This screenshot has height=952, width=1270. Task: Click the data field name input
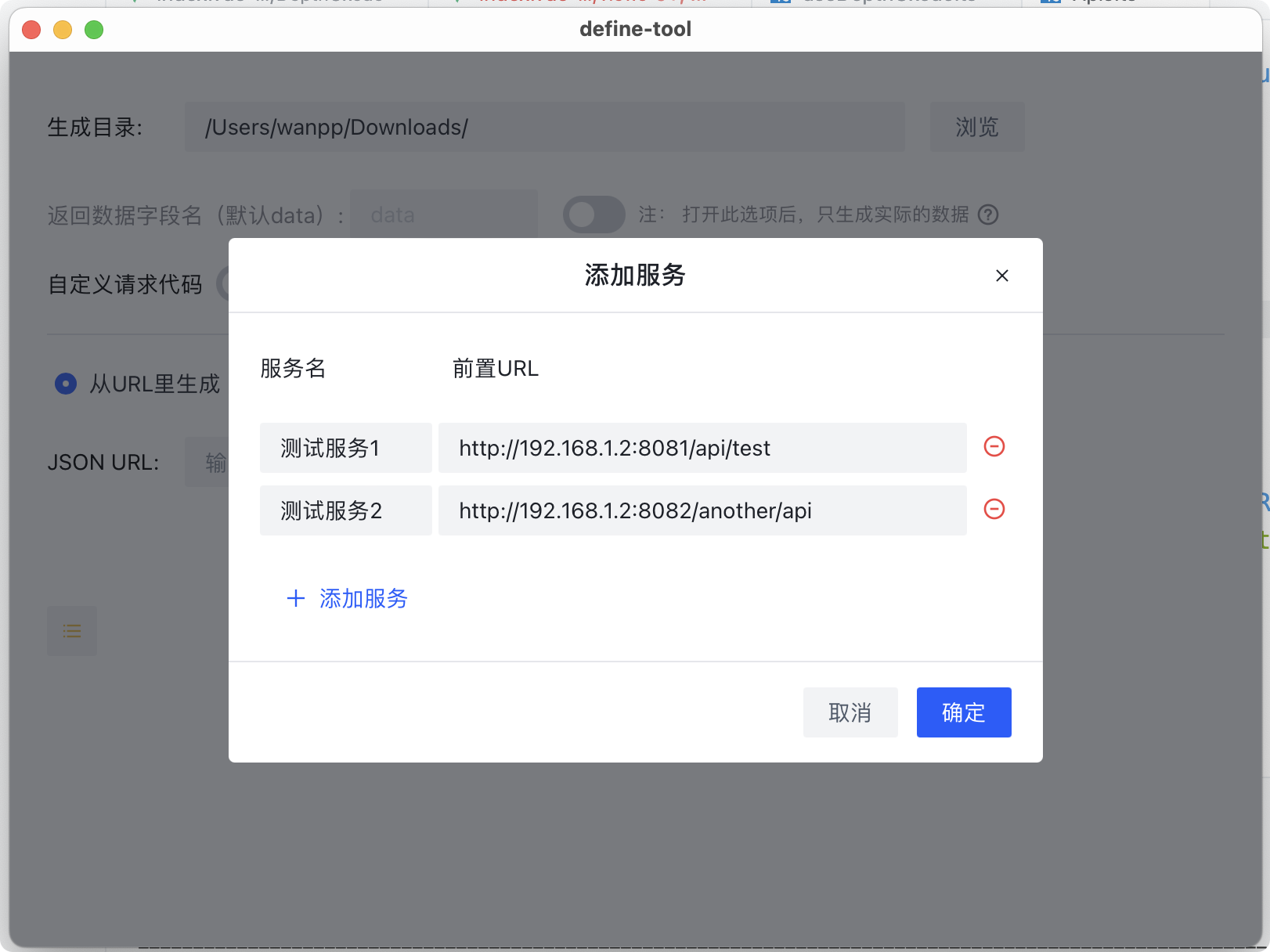click(444, 215)
